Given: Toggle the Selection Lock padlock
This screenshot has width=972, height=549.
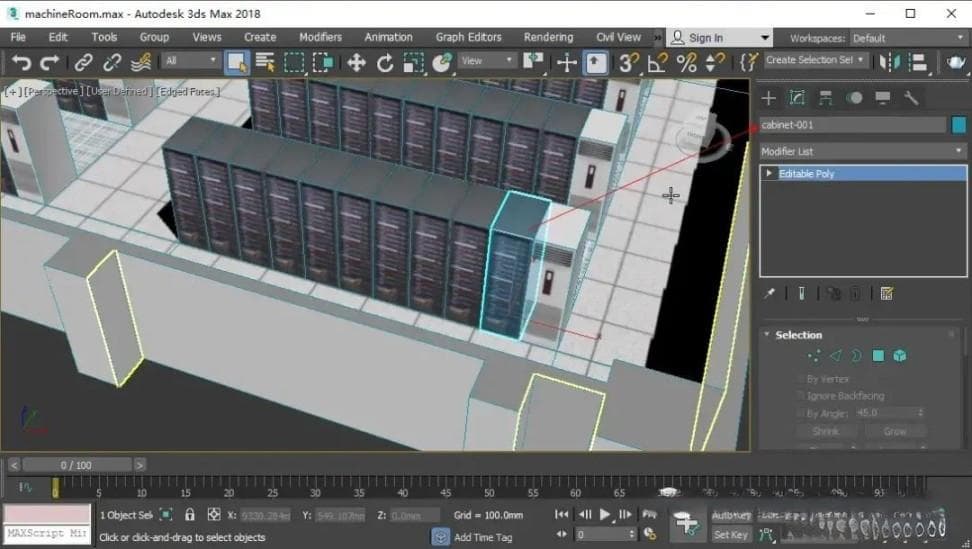Looking at the screenshot, I should pos(190,515).
